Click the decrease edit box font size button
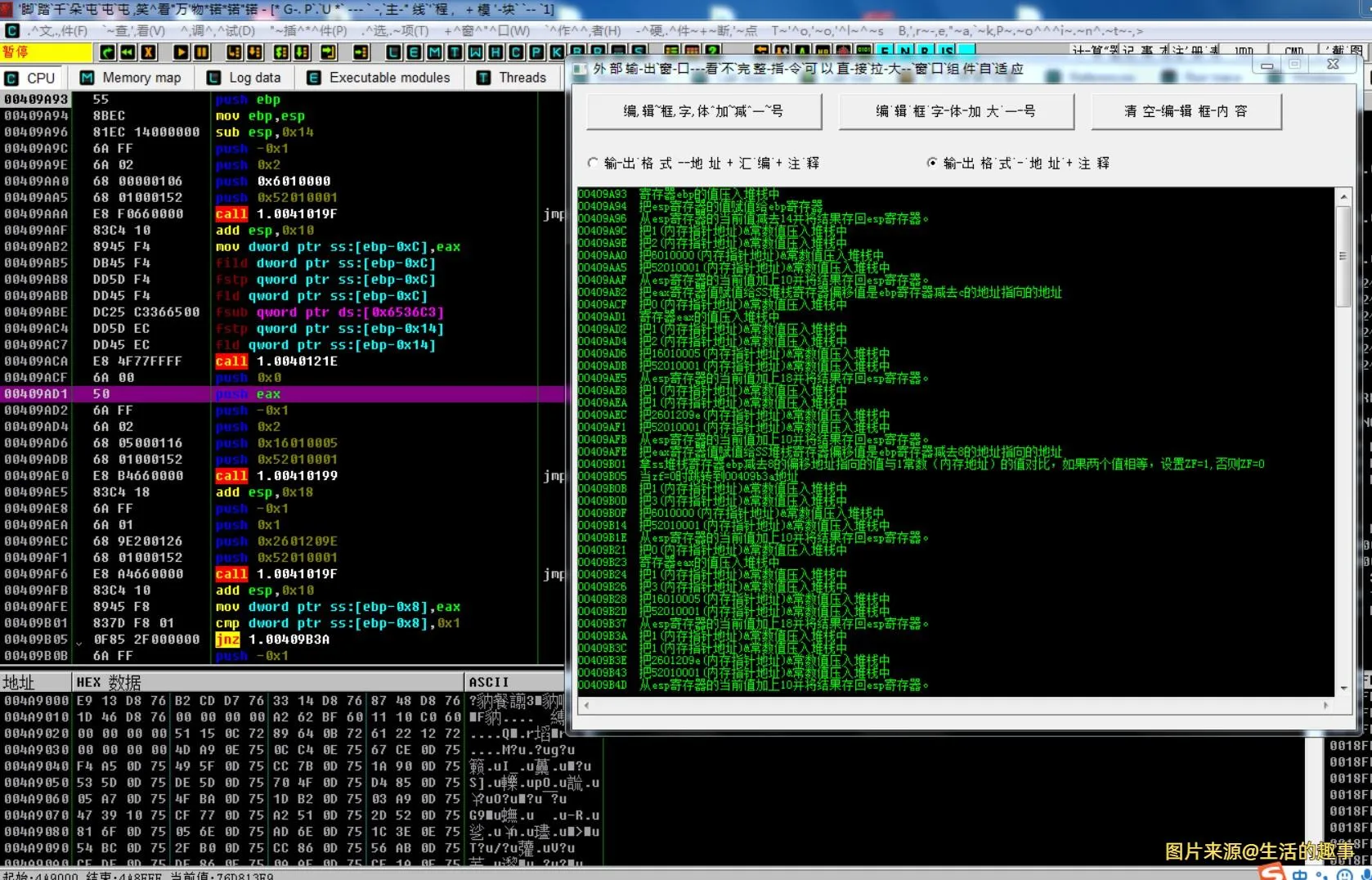Image resolution: width=1372 pixels, height=880 pixels. tap(703, 111)
